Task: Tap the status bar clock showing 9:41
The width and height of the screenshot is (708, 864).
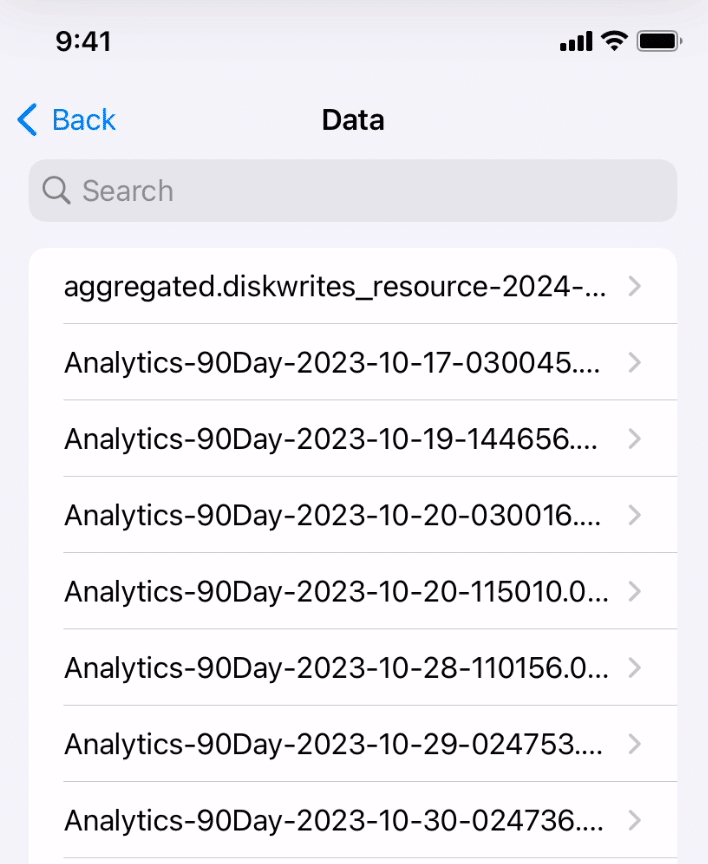Action: pyautogui.click(x=85, y=41)
